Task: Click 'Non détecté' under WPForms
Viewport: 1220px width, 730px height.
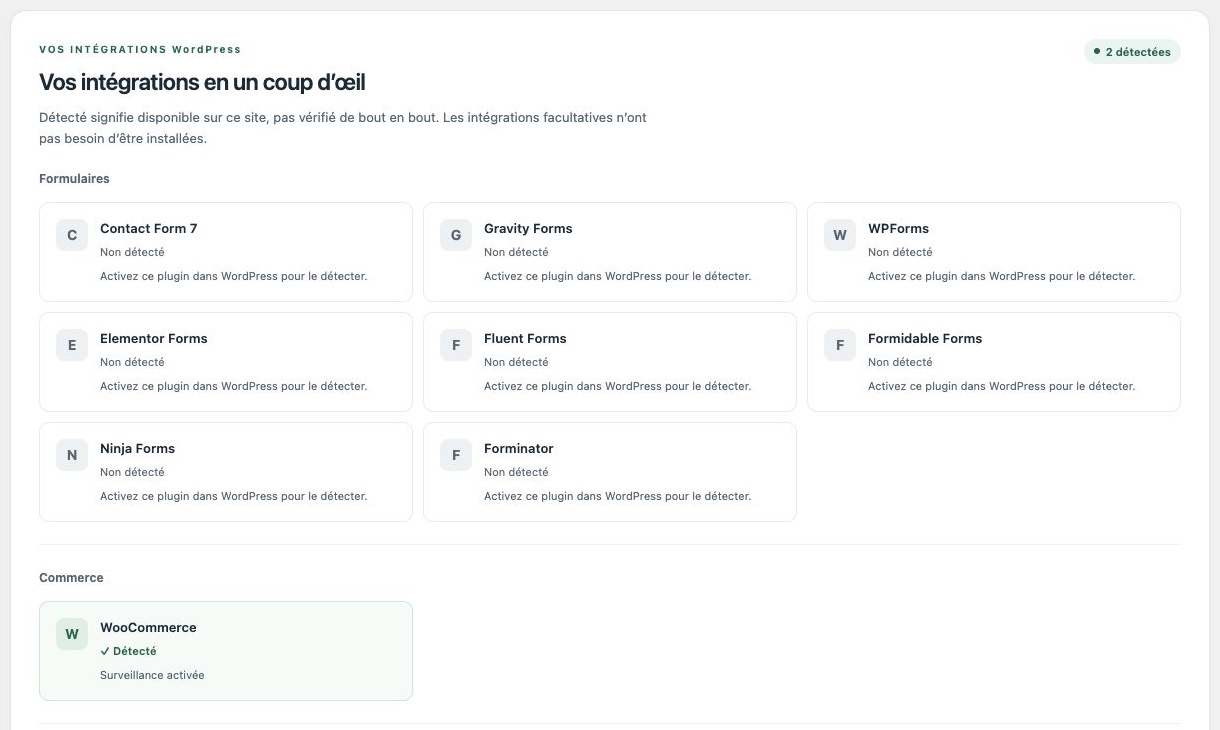Action: tap(900, 253)
